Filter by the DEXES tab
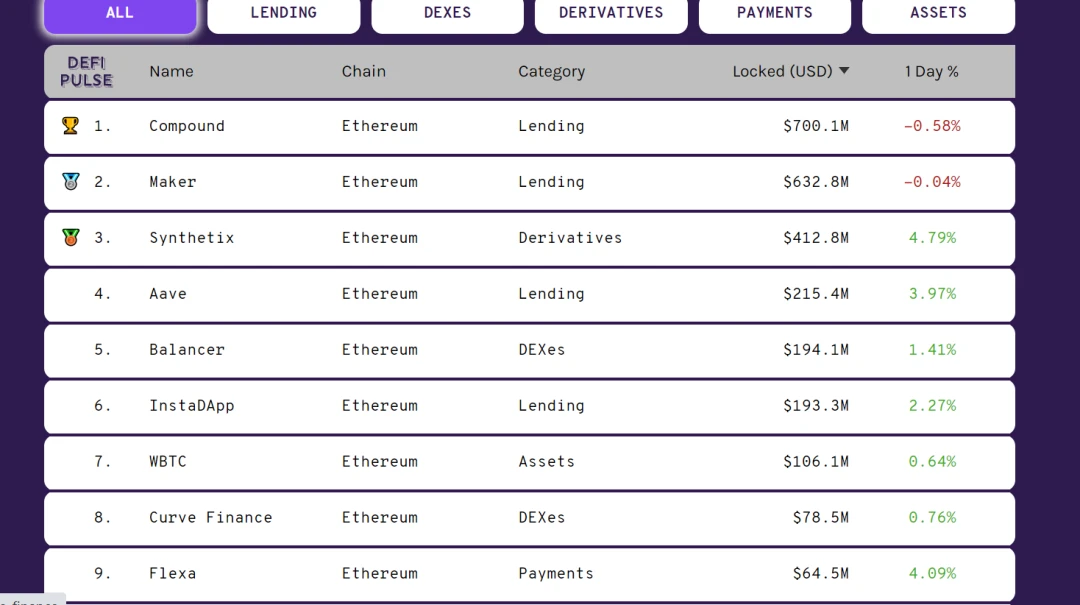This screenshot has width=1080, height=605. click(x=447, y=13)
